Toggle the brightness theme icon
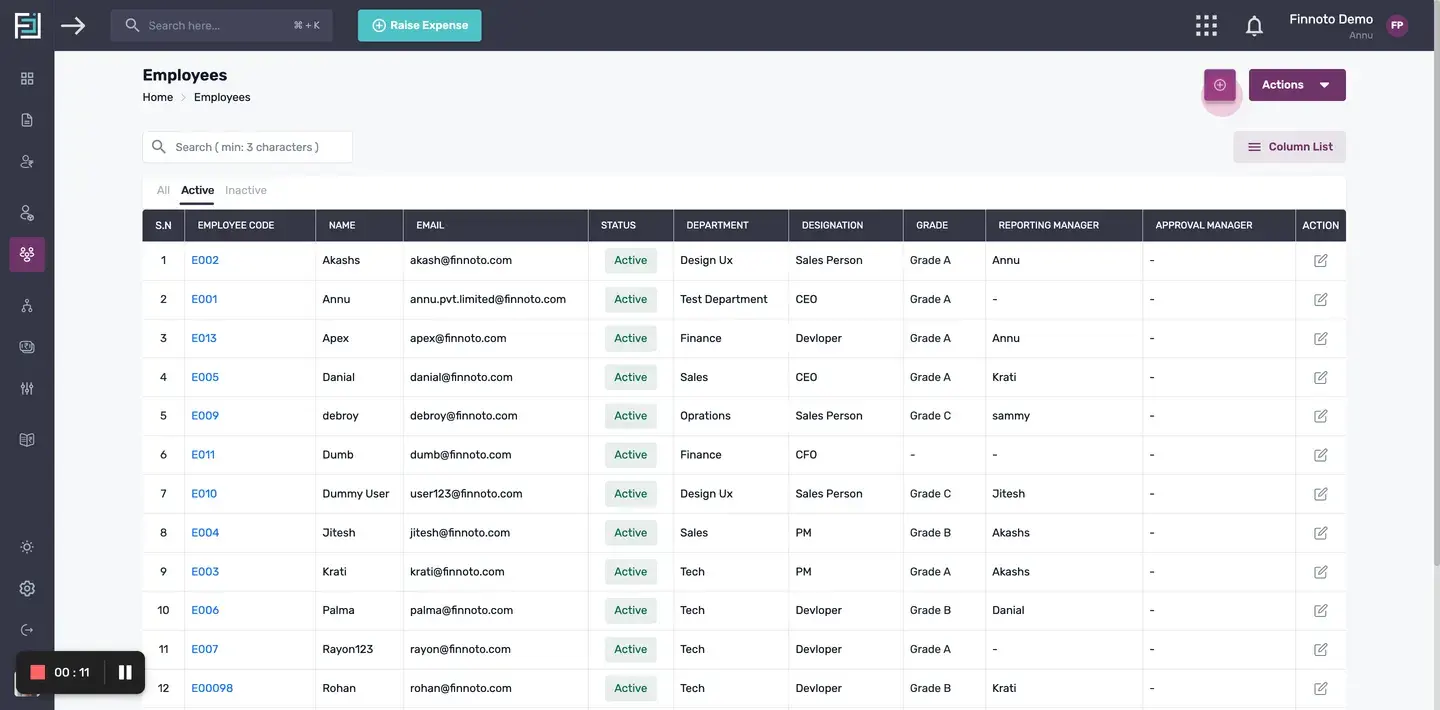The image size is (1440, 710). point(27,547)
